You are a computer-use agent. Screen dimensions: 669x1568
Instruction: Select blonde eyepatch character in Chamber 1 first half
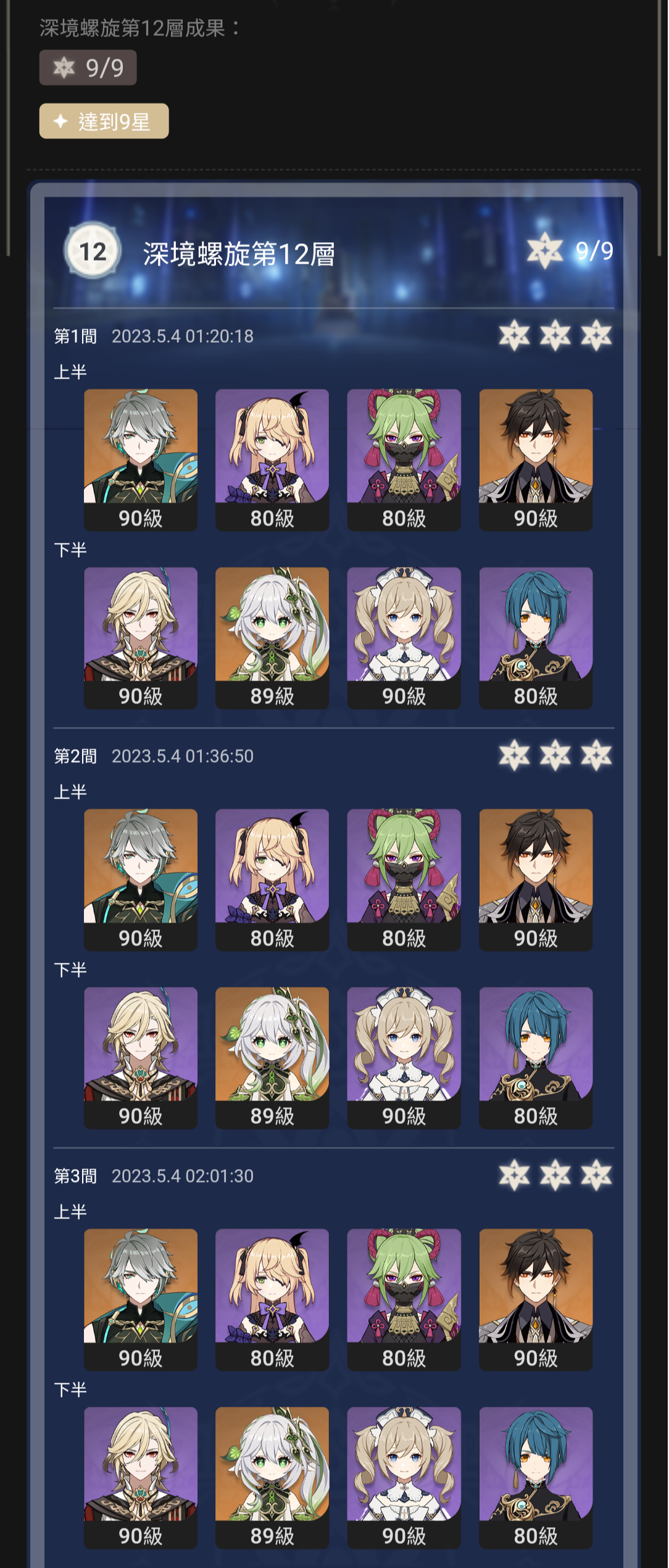coord(272,459)
